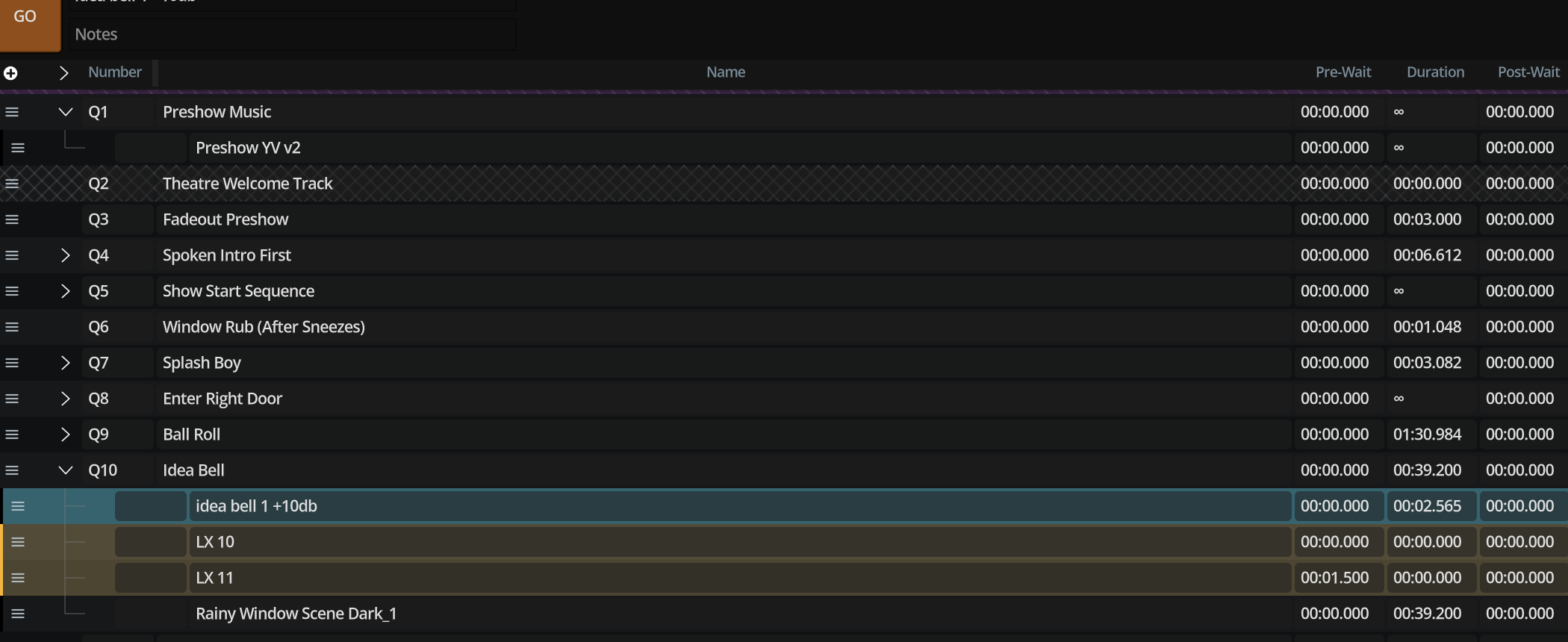The height and width of the screenshot is (642, 1568).
Task: Click the drag handle for Q1 Preshow Music
Action: [x=12, y=112]
